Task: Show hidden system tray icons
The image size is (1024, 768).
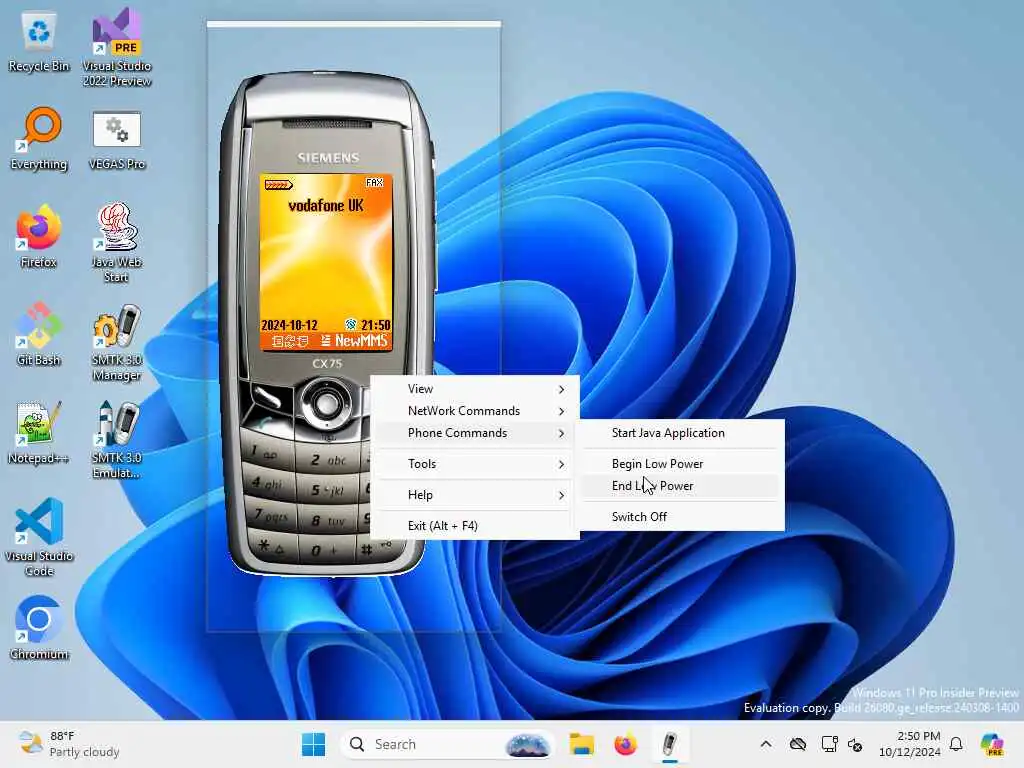Action: click(x=766, y=744)
